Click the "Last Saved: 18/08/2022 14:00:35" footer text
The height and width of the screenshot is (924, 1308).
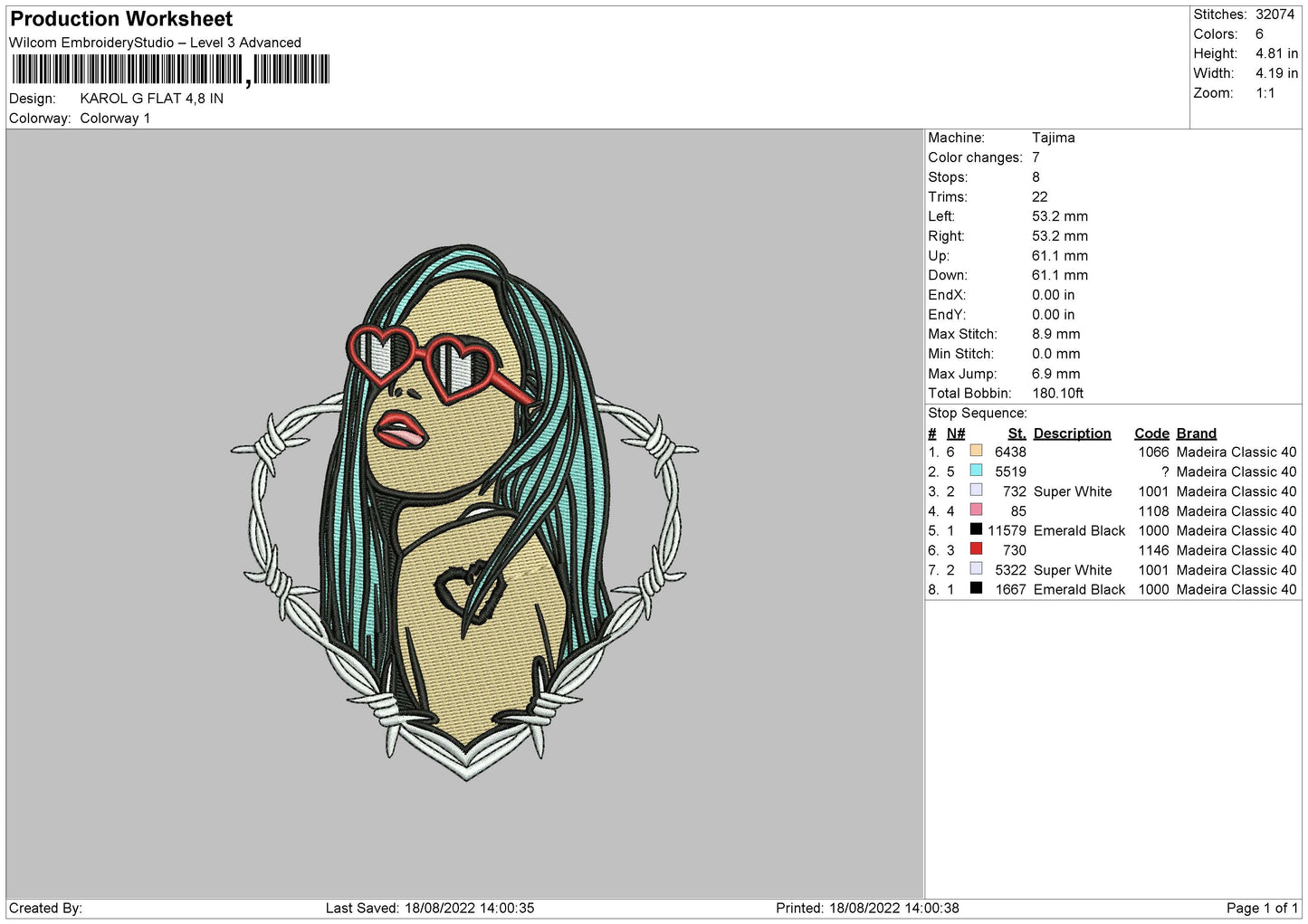click(x=430, y=909)
